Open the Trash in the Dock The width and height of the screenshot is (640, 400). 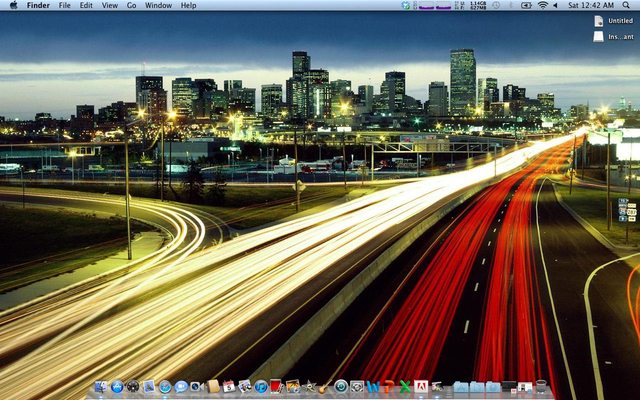[x=541, y=386]
